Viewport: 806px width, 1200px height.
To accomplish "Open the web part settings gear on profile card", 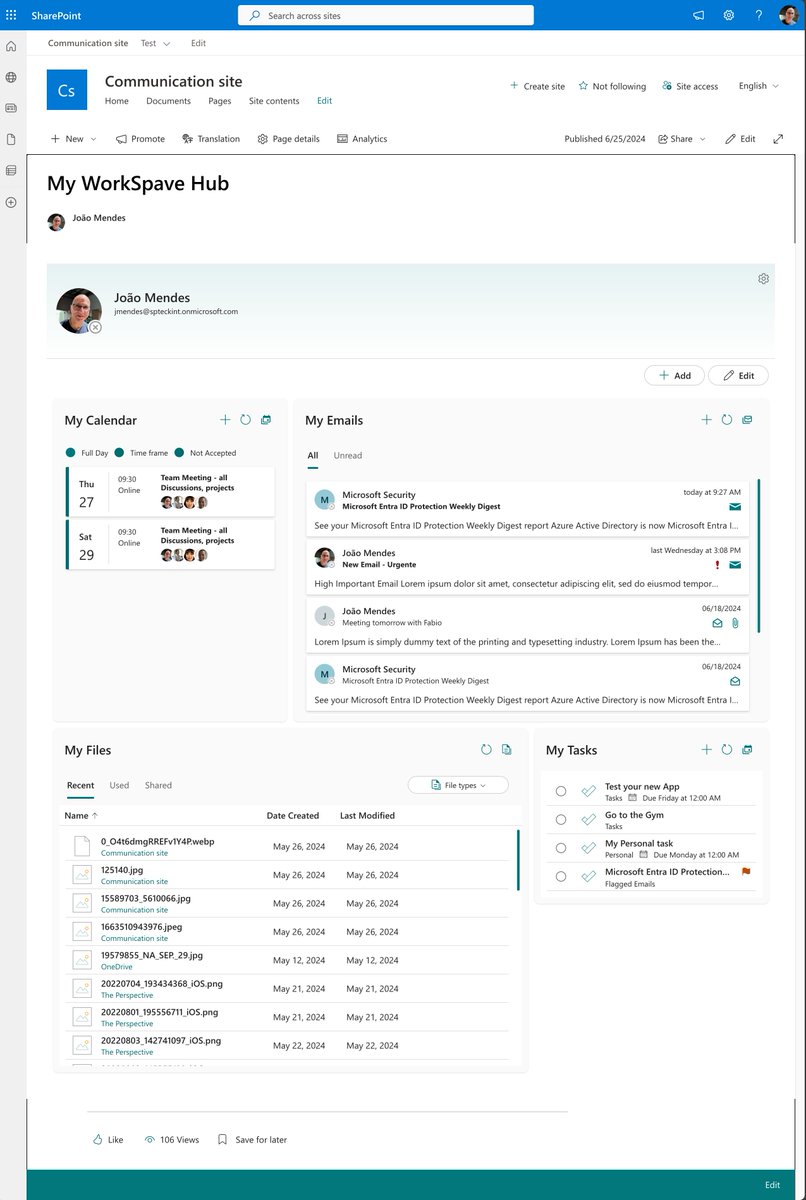I will point(763,279).
